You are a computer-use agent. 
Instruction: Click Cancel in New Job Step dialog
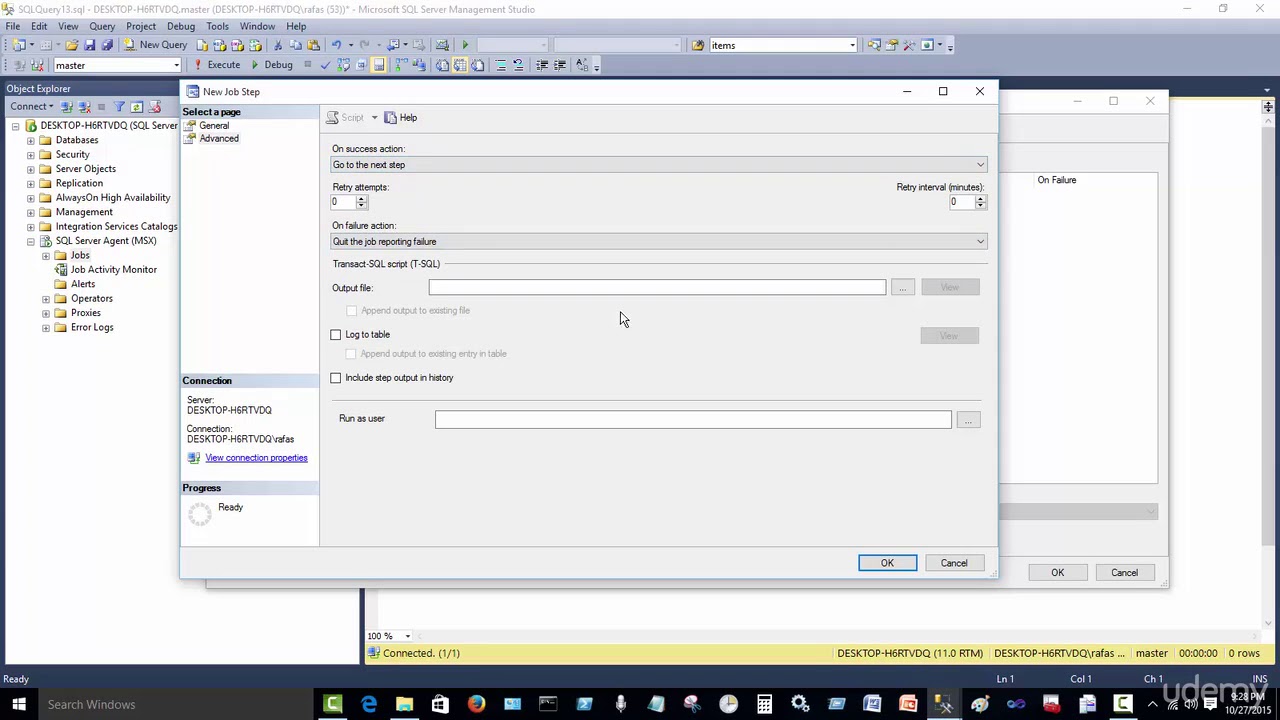(x=954, y=563)
